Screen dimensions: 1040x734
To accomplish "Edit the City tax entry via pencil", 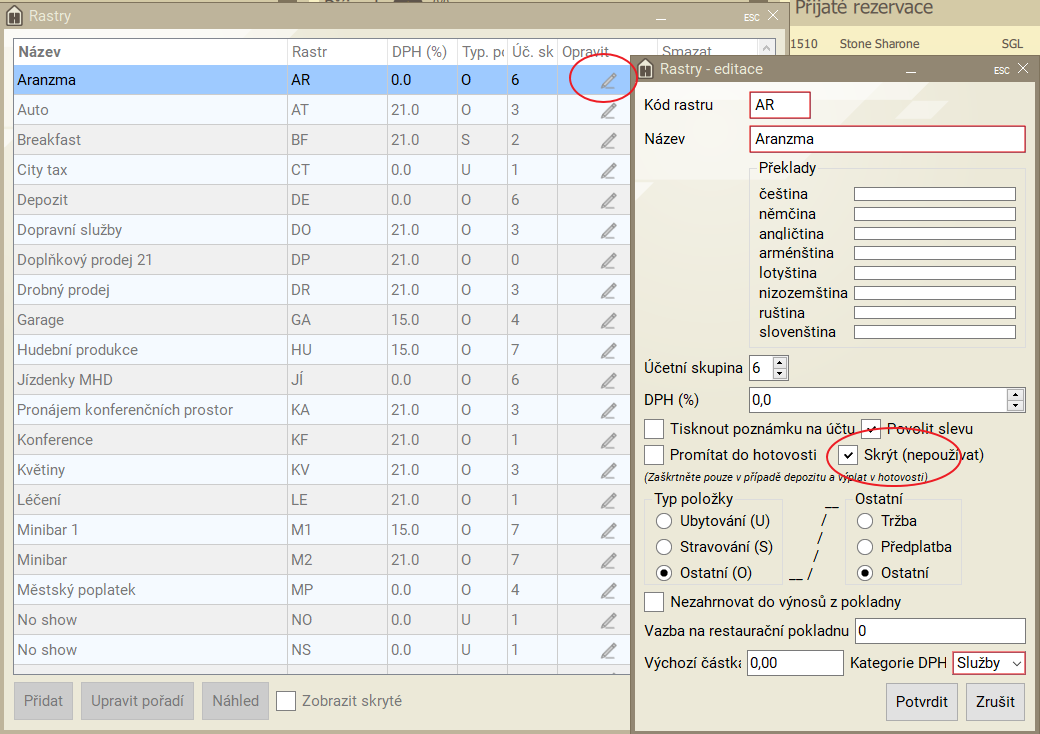I will click(608, 171).
